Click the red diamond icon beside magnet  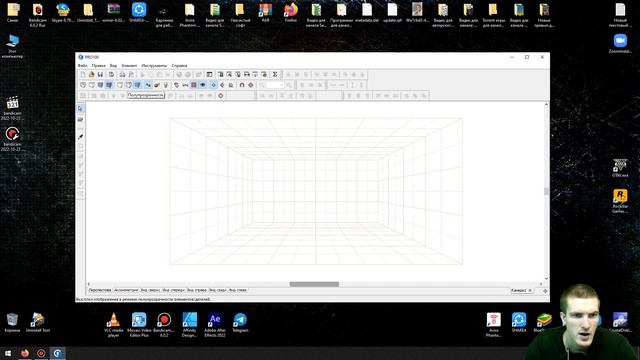point(251,85)
